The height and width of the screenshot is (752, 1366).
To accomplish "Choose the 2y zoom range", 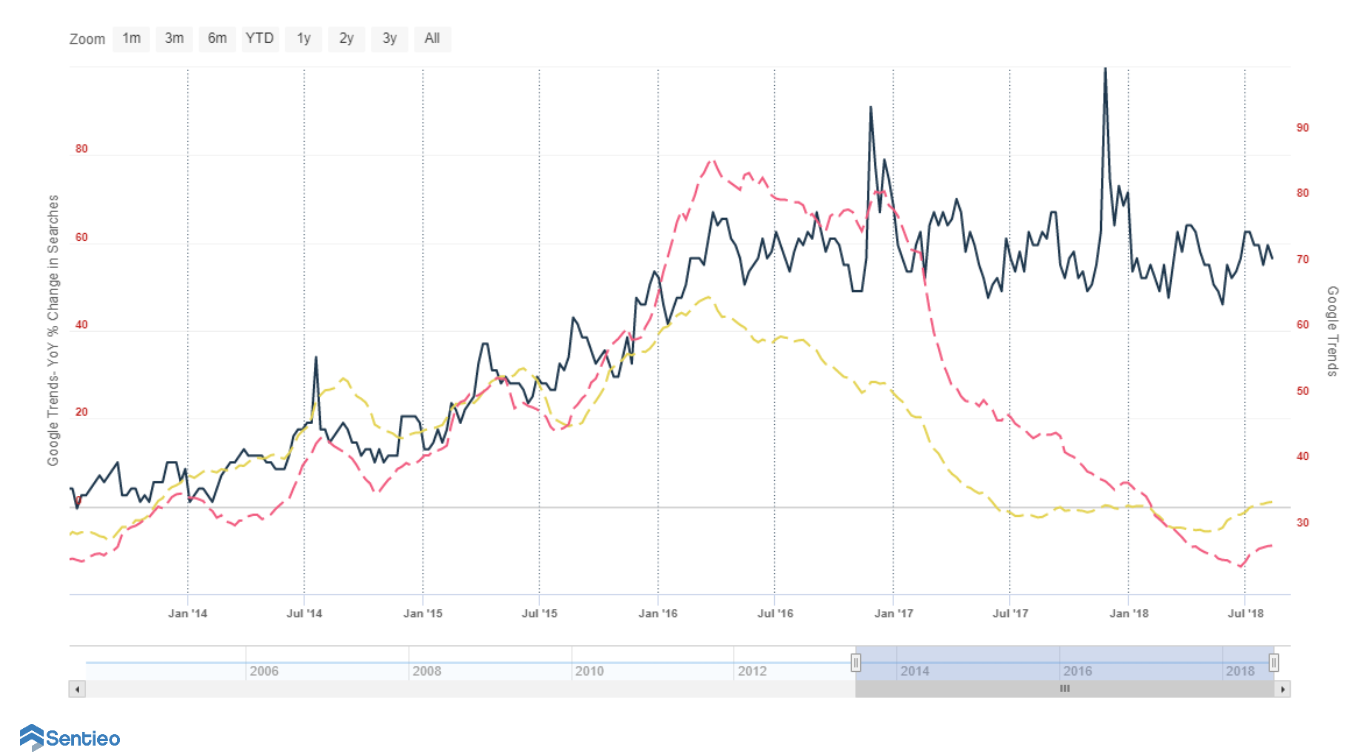I will 346,39.
